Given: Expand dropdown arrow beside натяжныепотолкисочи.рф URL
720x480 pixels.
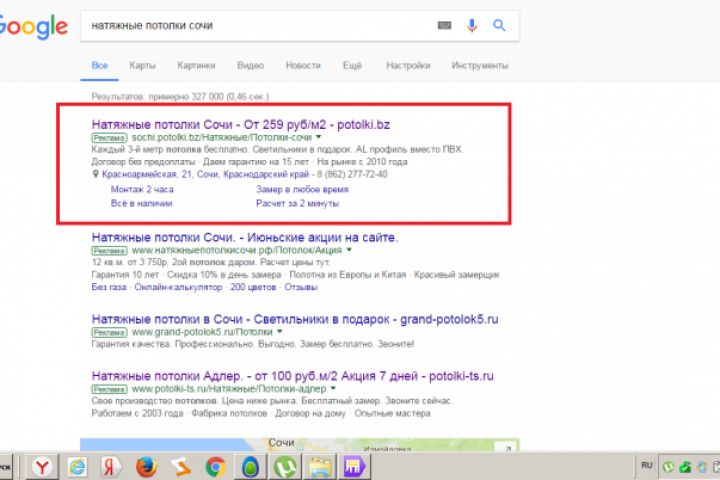Looking at the screenshot, I should coord(349,250).
